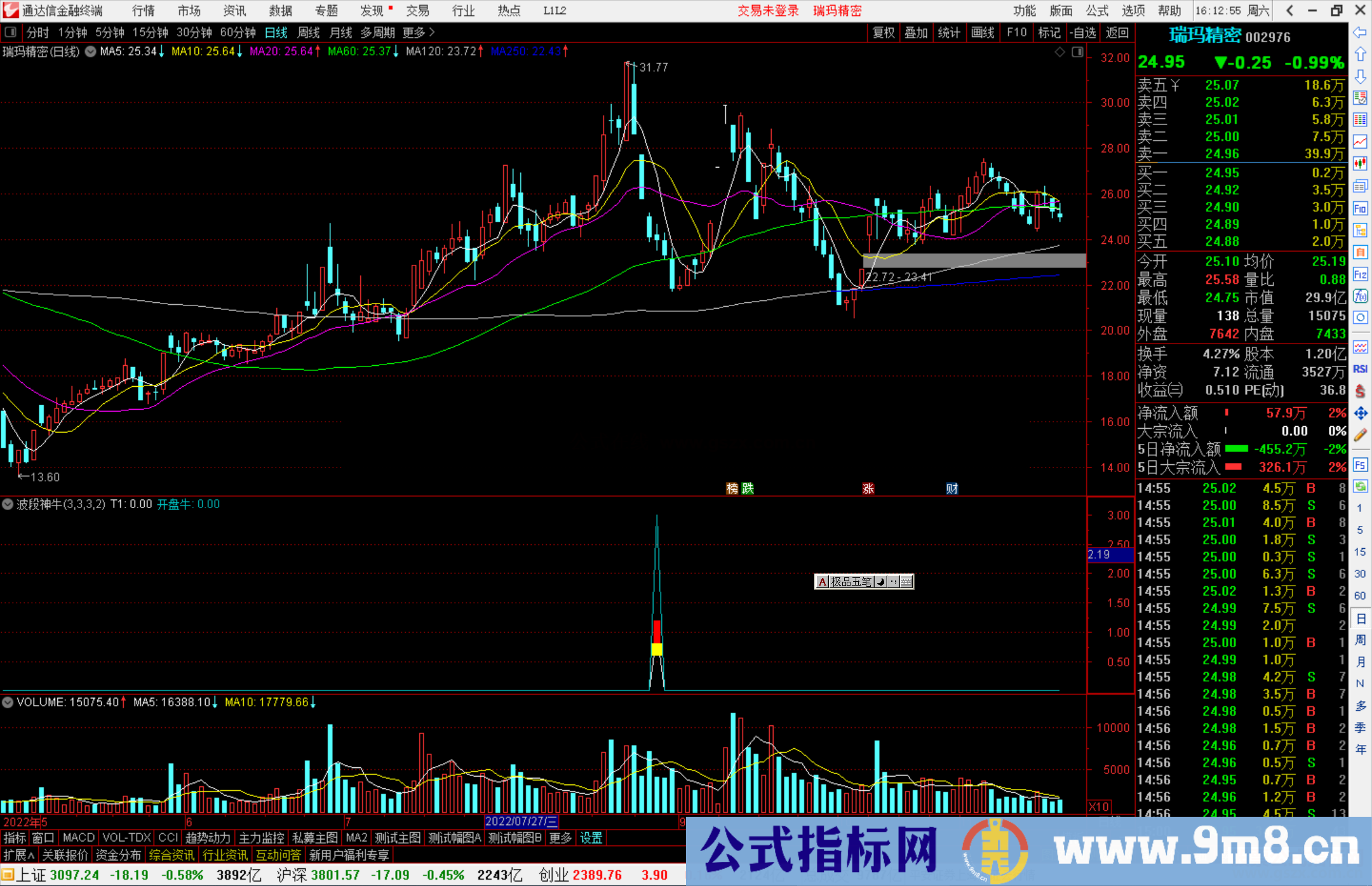Screen dimensions: 1372x886
Task: Open the 行情 menu
Action: (x=143, y=11)
